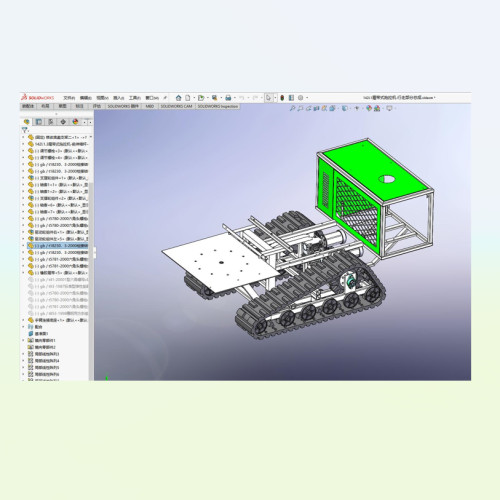Switch to PropertyManager panel tab
500x500 pixels.
pyautogui.click(x=39, y=122)
